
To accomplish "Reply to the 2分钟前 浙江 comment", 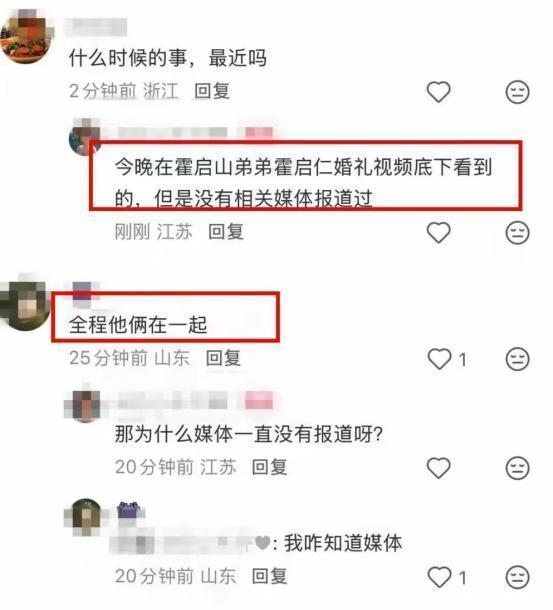I will pyautogui.click(x=212, y=91).
